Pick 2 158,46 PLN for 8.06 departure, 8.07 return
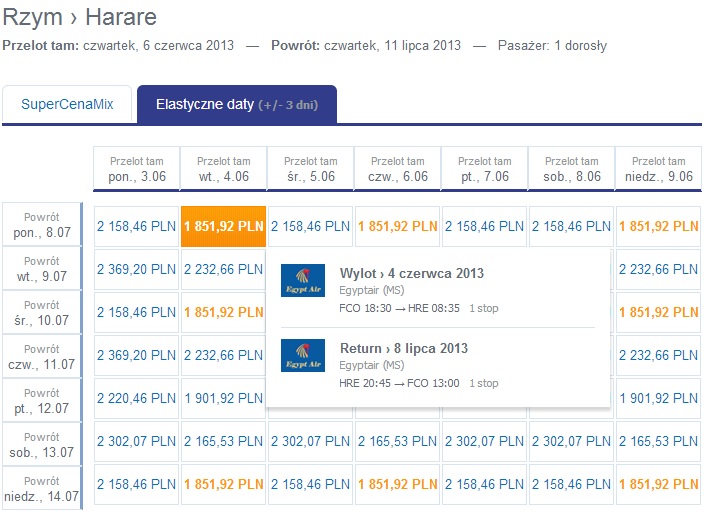The height and width of the screenshot is (514, 708). [x=572, y=226]
